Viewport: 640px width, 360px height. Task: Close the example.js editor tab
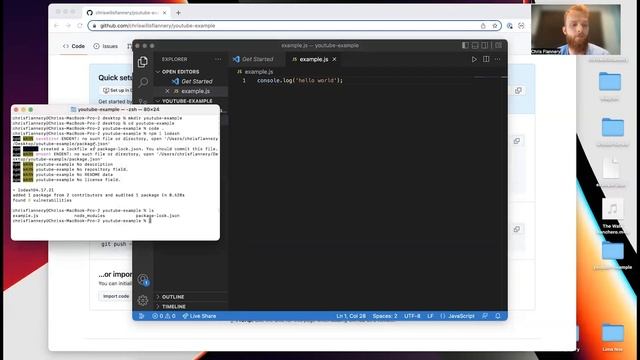click(334, 59)
